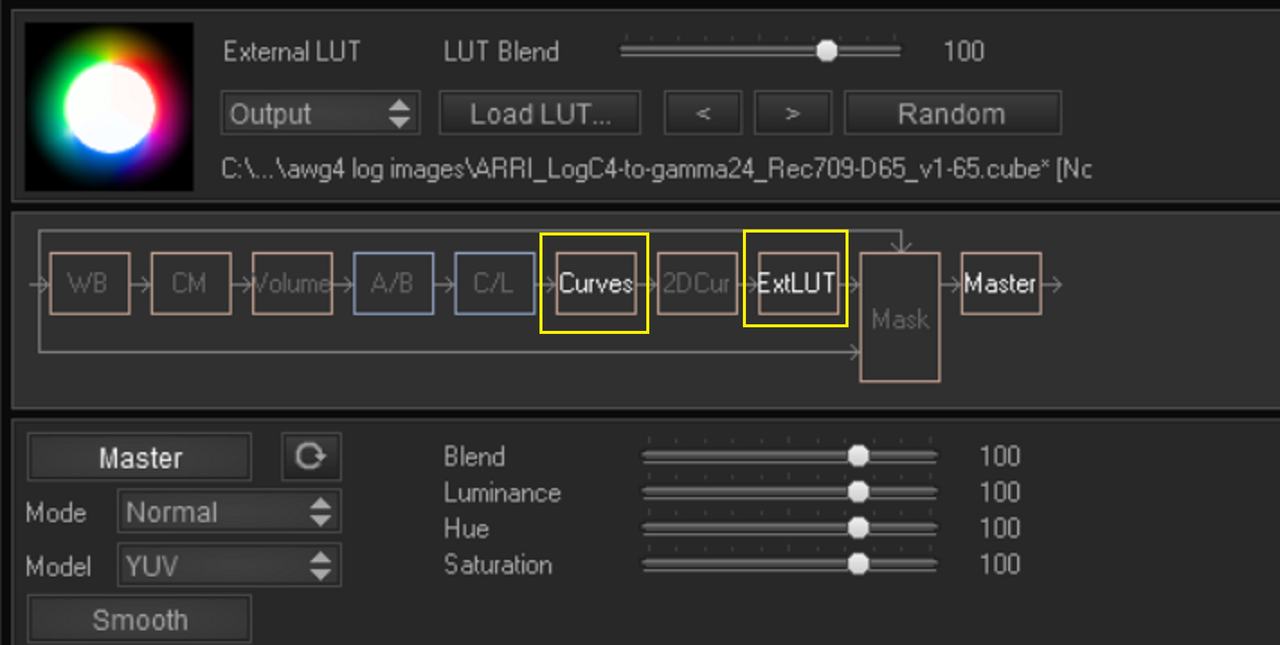
Task: Adjust the Luminance slider
Action: [789, 492]
